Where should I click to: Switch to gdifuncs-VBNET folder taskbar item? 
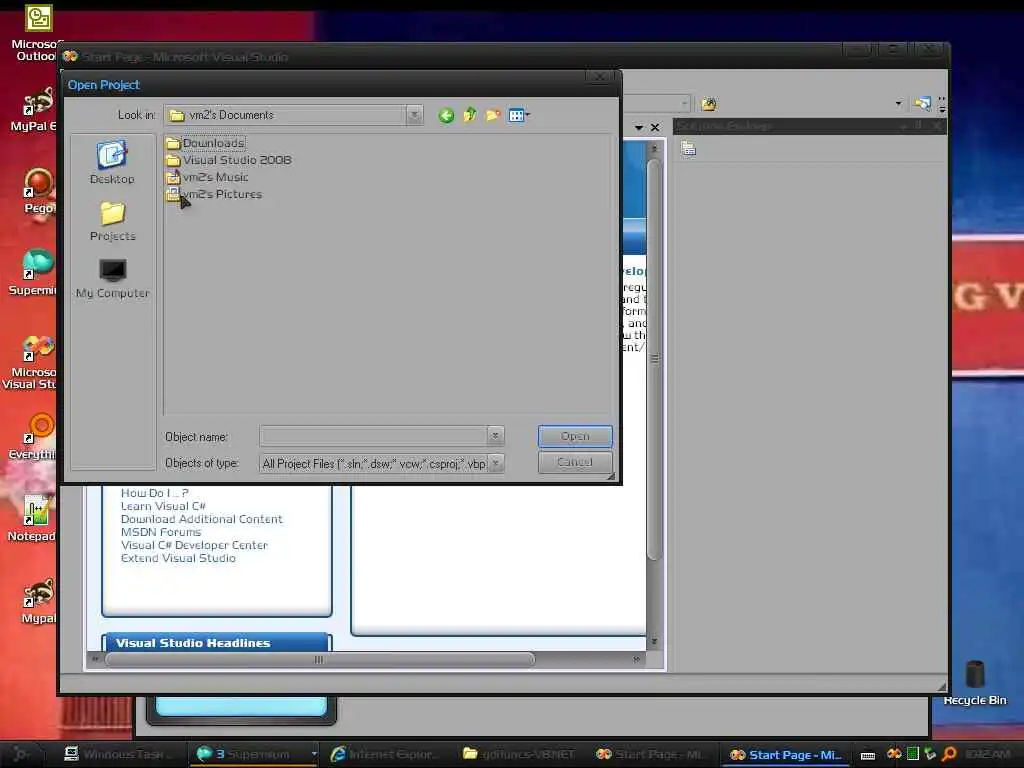[x=520, y=754]
